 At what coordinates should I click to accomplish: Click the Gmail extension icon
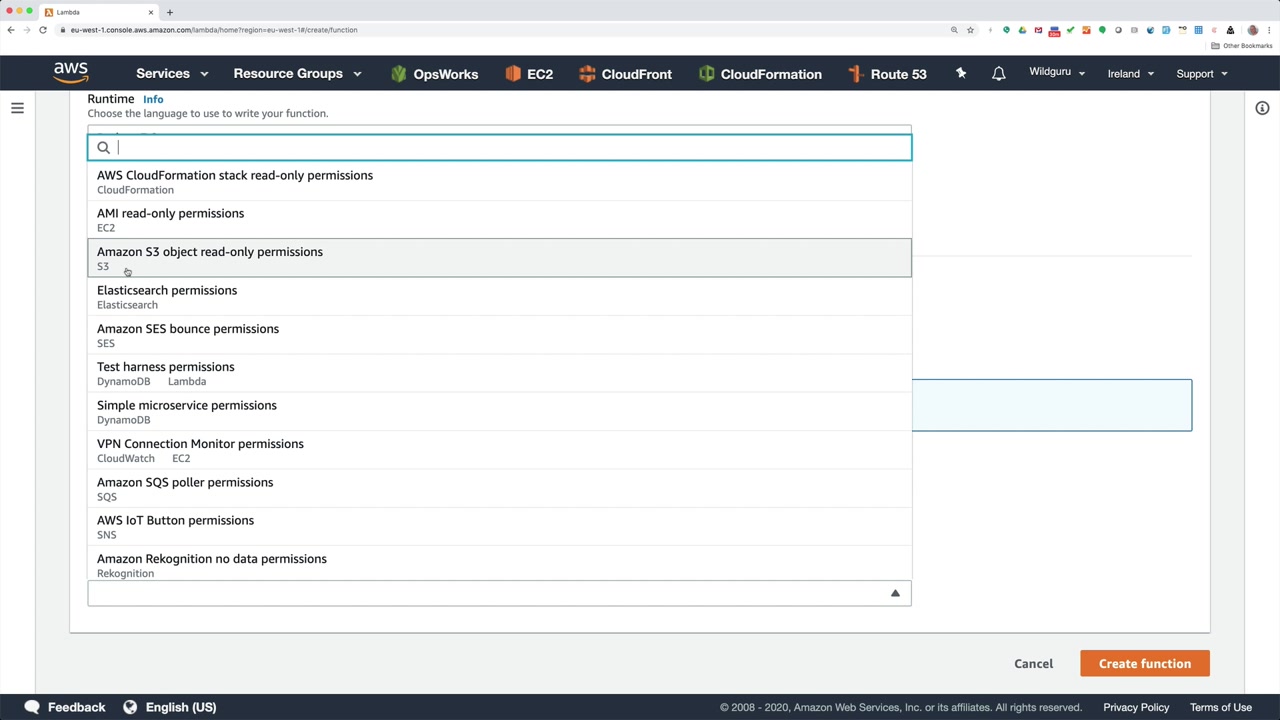(x=1038, y=30)
